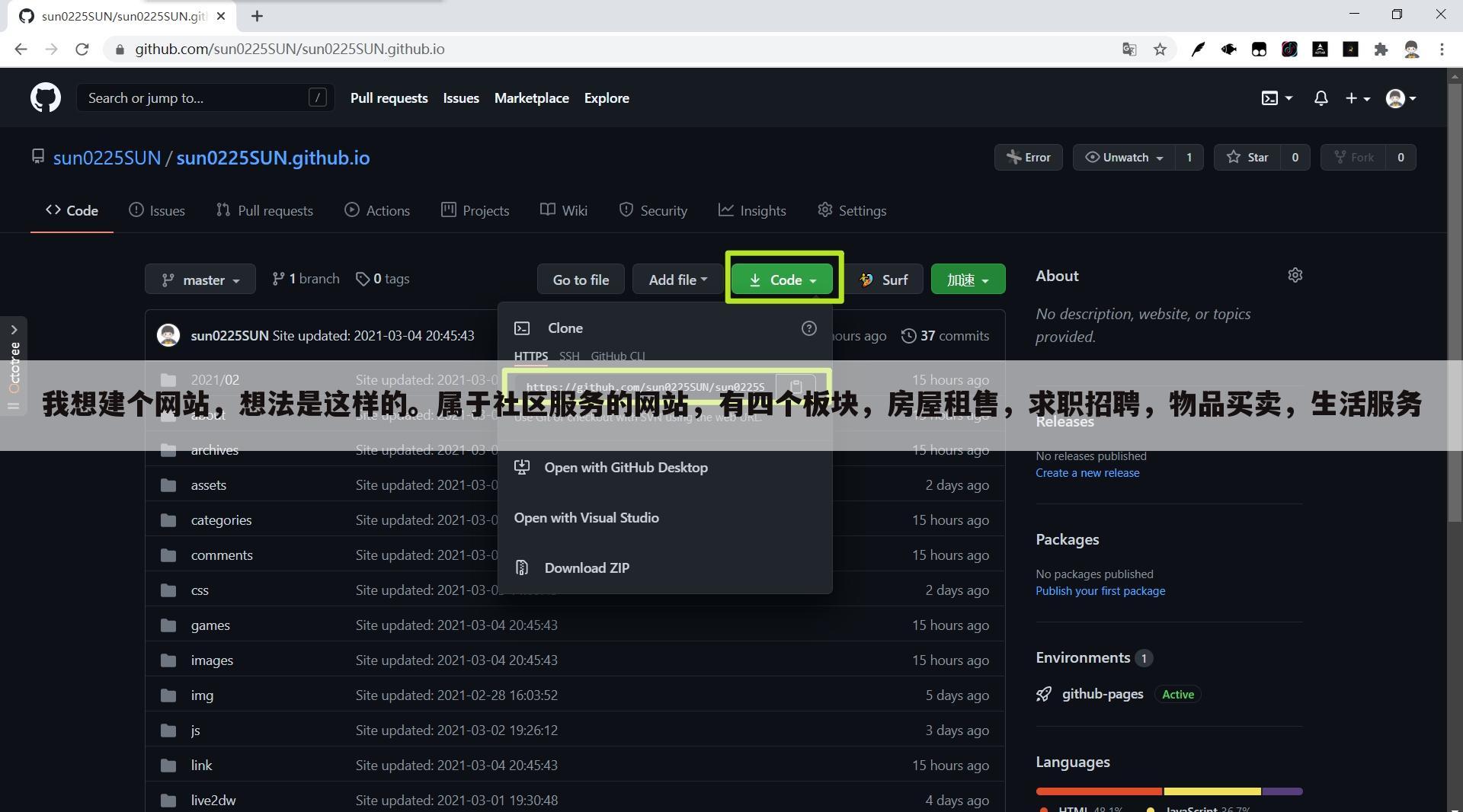Switch to the Issues repository tab
1463x812 pixels.
157,210
